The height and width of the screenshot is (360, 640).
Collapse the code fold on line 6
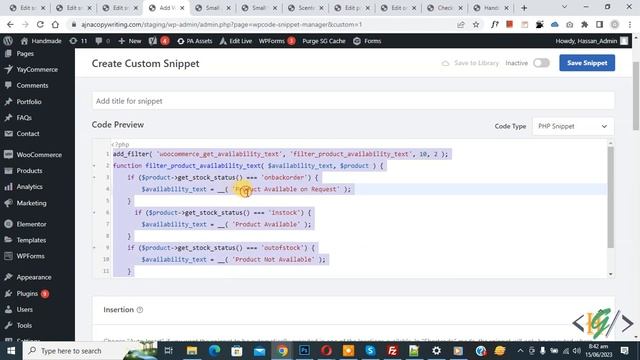click(x=94, y=213)
